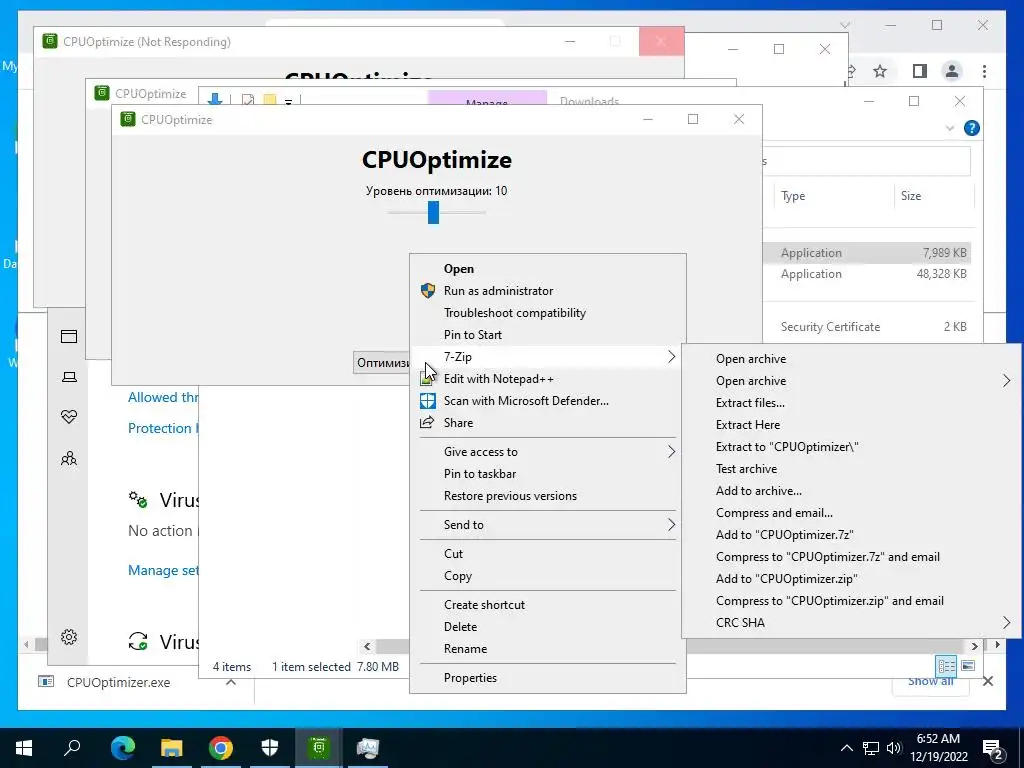Show hidden tray icons chevron
This screenshot has height=768, width=1024.
click(846, 748)
